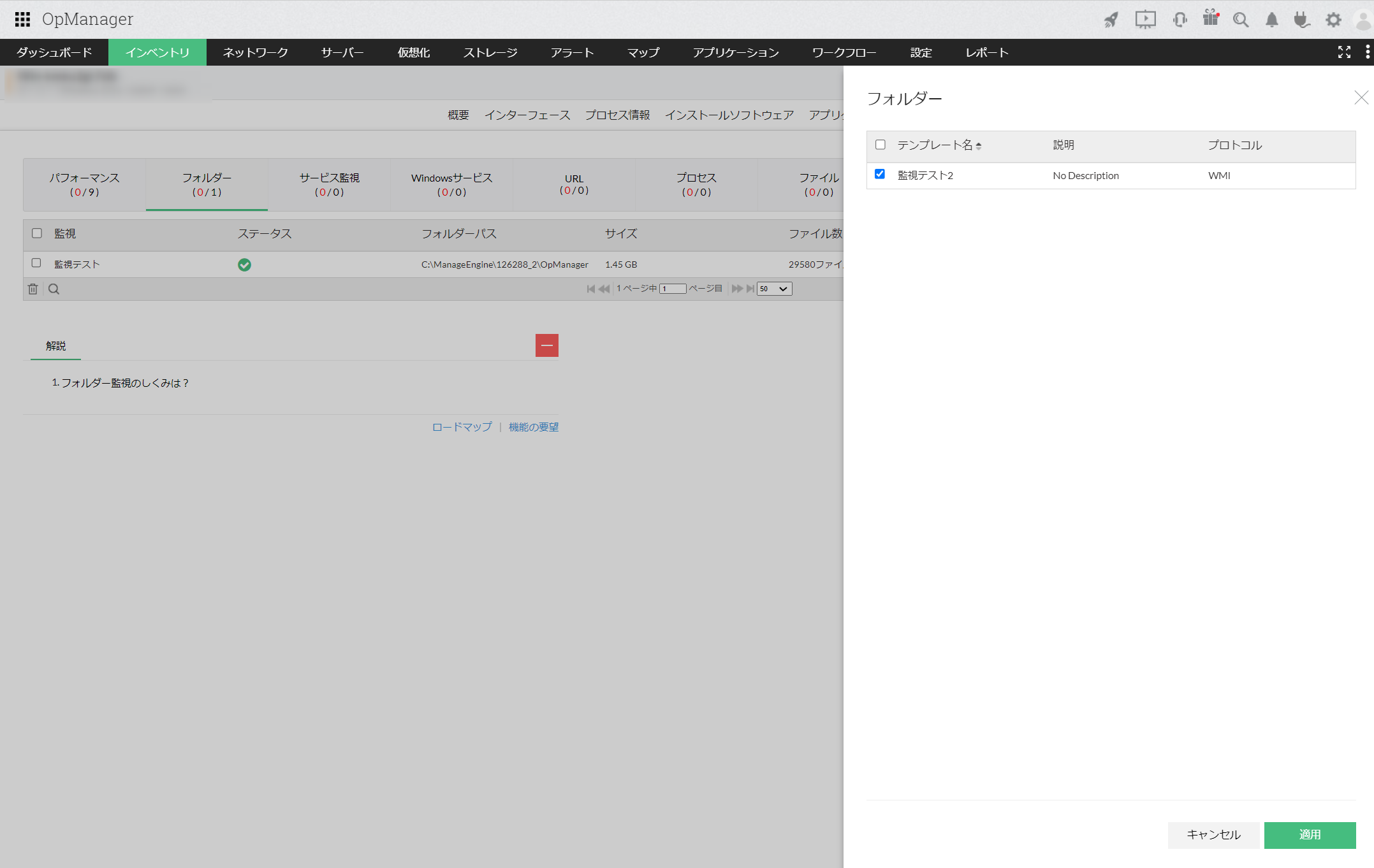Sort by テンプレート名 column arrow

pos(978,146)
